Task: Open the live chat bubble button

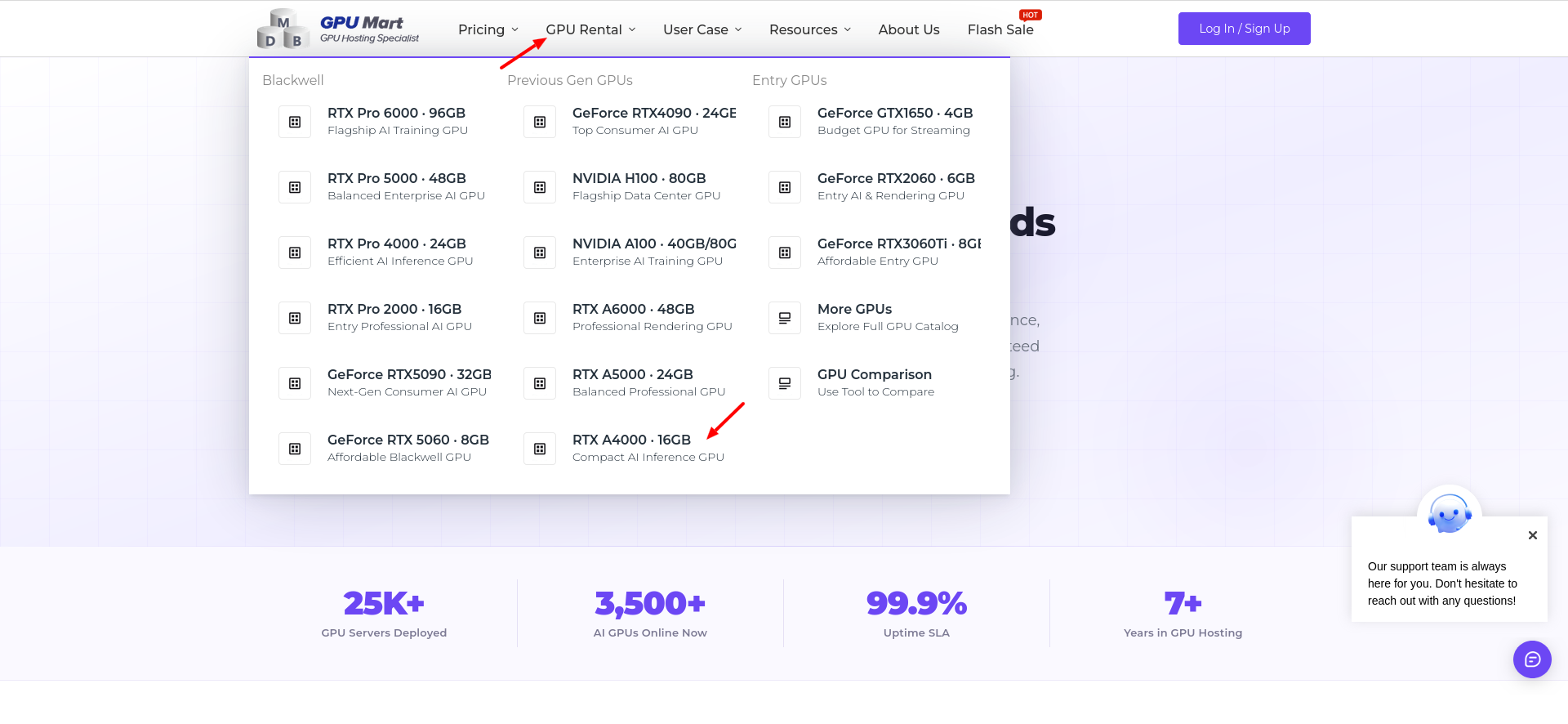Action: coord(1532,659)
